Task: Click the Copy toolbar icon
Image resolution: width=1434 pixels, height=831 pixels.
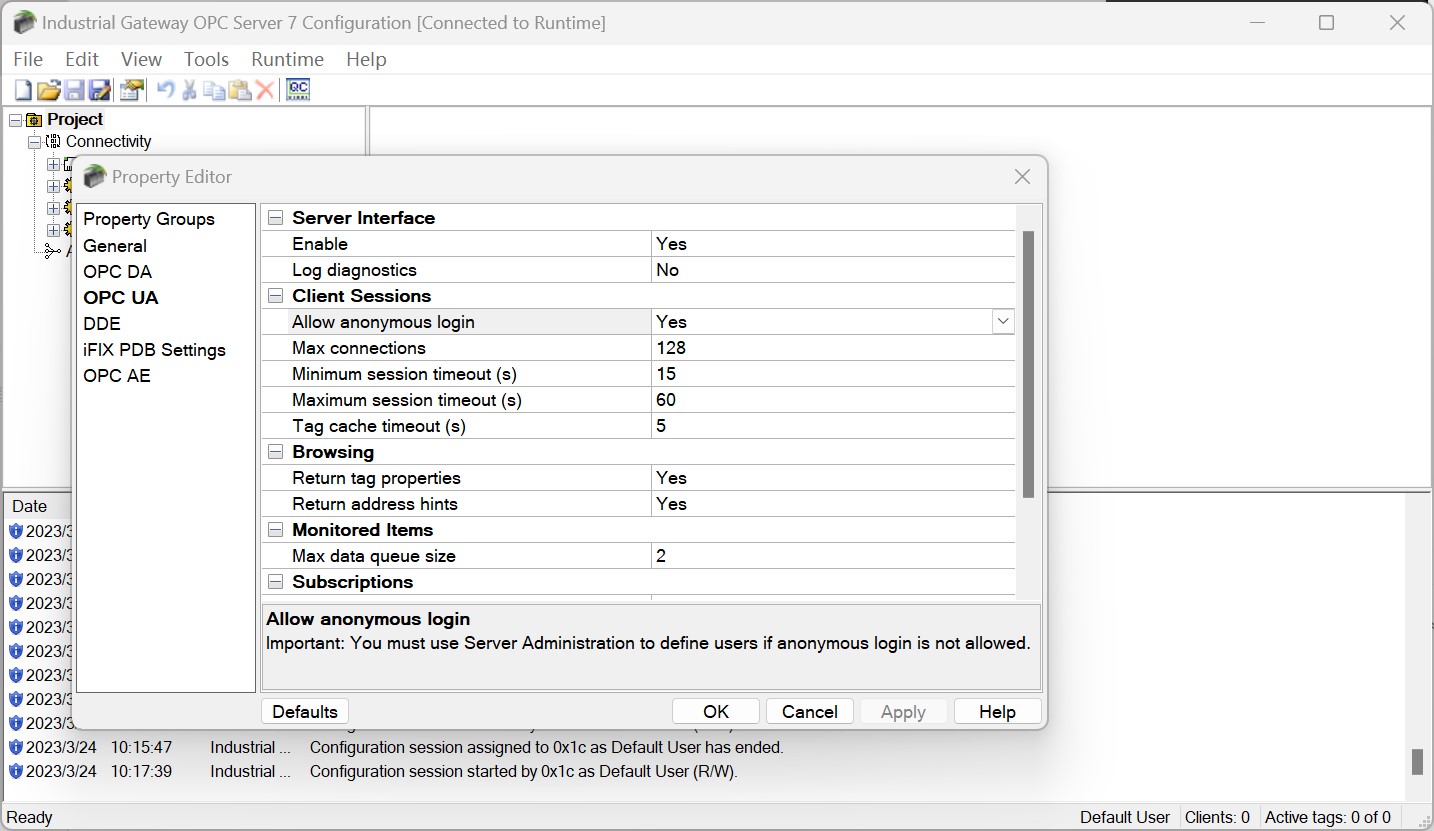Action: click(214, 90)
